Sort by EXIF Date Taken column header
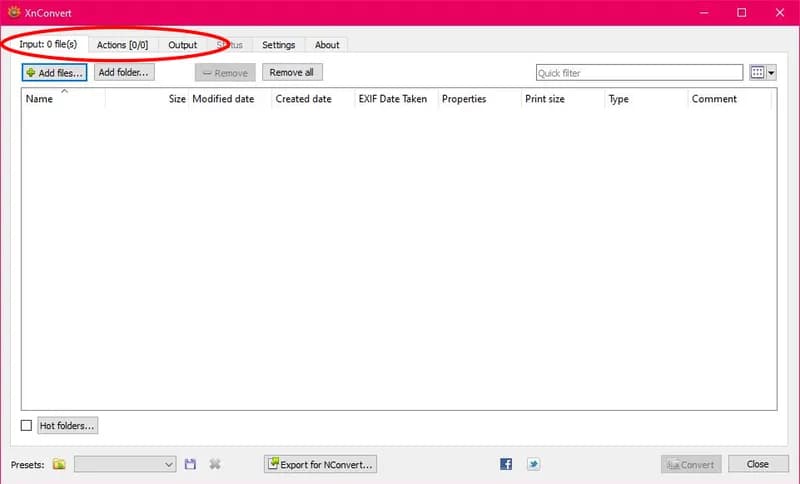This screenshot has height=484, width=800. [x=396, y=99]
